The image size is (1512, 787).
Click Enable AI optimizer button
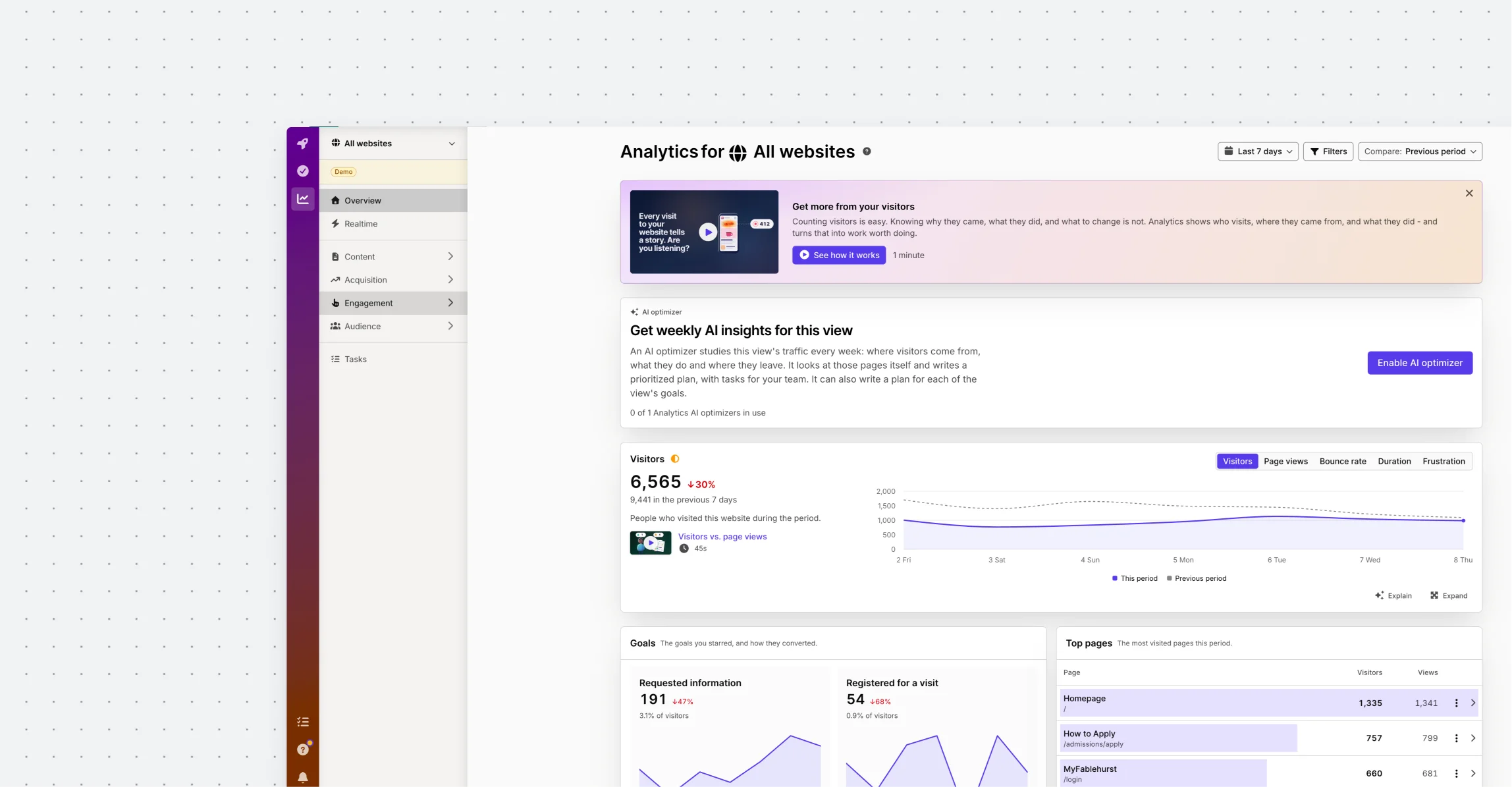click(1420, 363)
